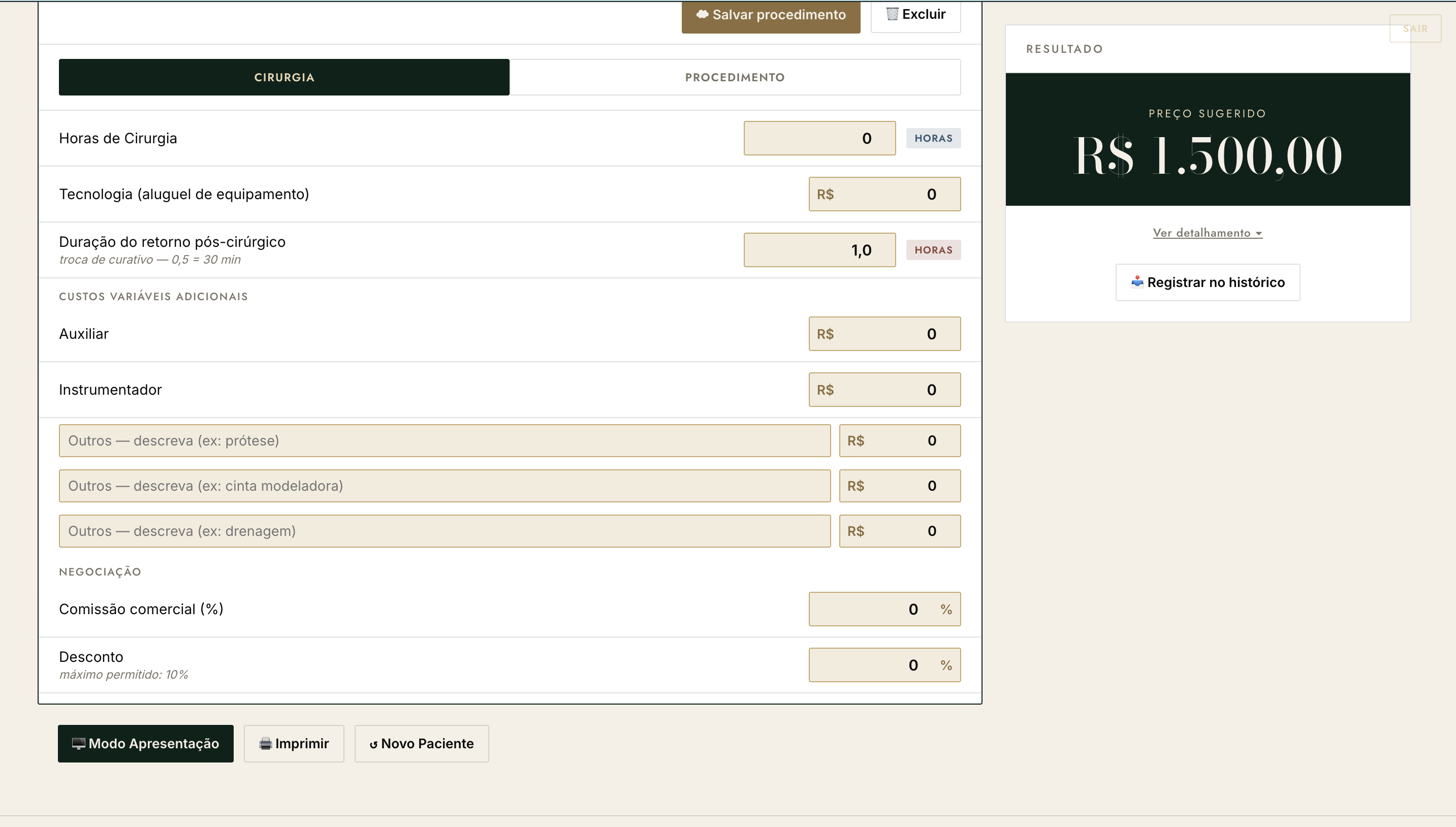
Task: Open Modo Apresentação
Action: (x=145, y=744)
